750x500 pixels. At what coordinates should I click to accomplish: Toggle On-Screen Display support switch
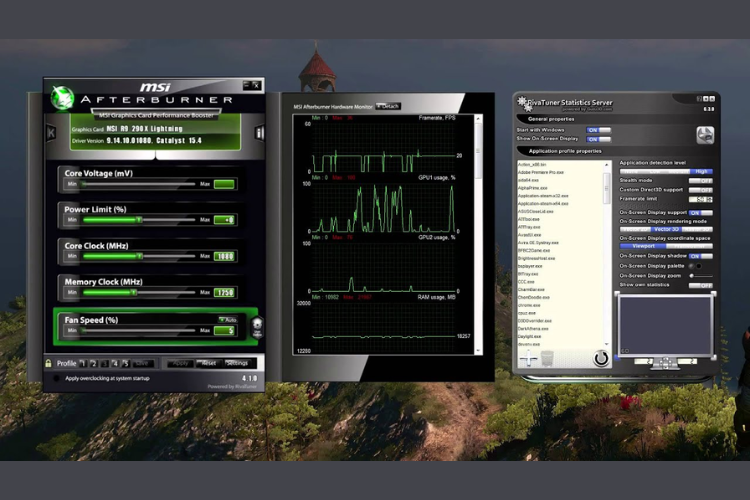[x=701, y=213]
